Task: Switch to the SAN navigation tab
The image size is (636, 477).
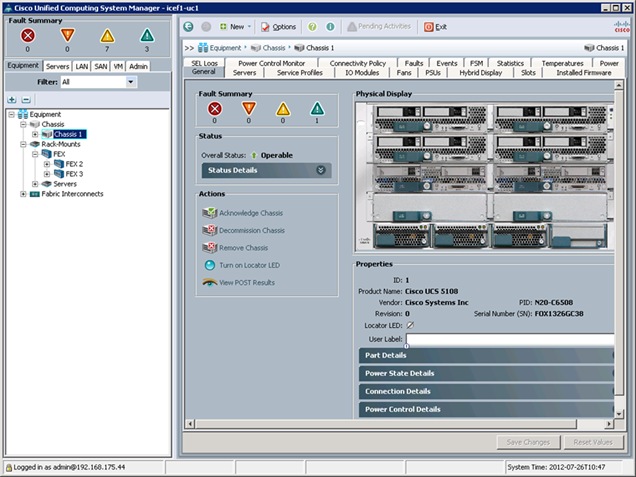Action: (x=101, y=66)
